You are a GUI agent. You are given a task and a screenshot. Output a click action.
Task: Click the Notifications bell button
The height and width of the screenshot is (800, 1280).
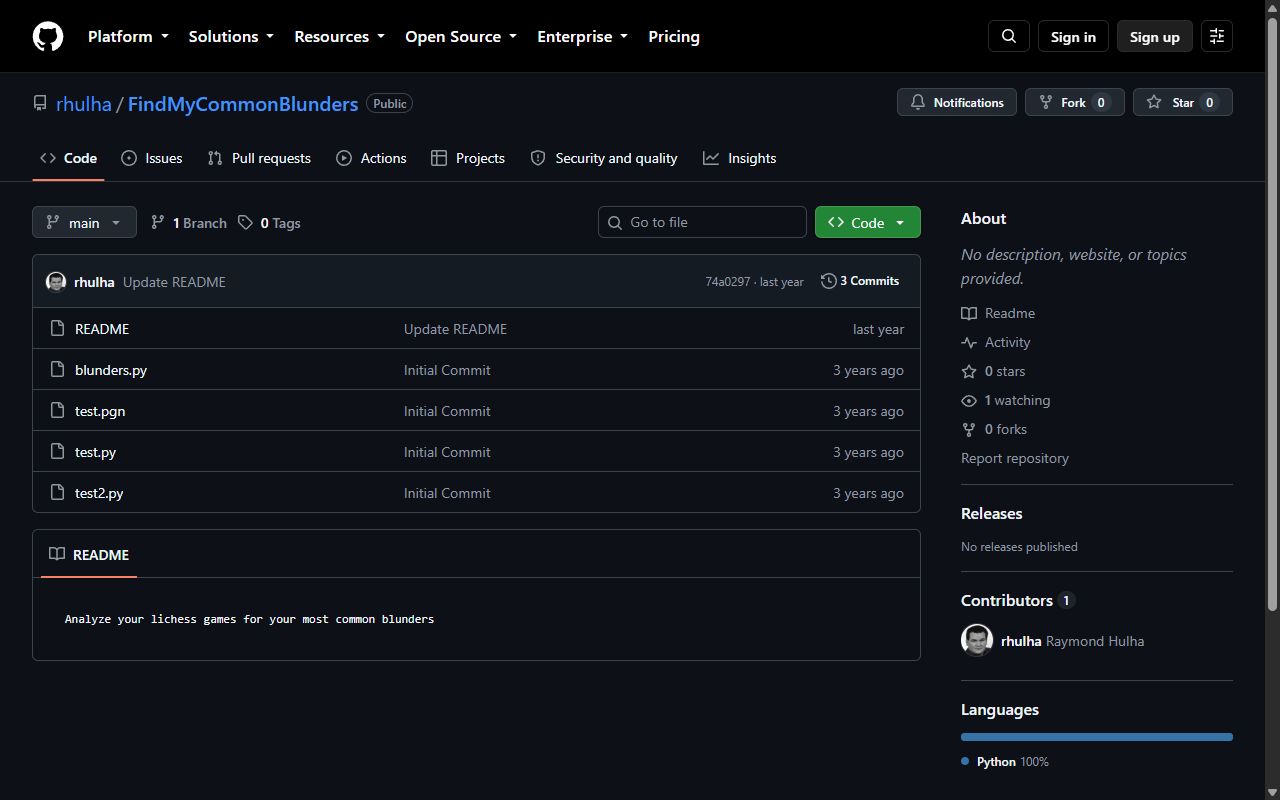tap(957, 102)
